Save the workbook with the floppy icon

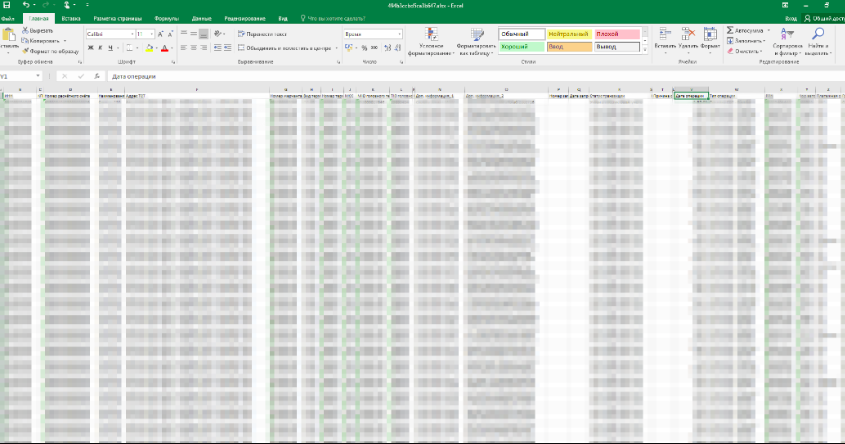pyautogui.click(x=7, y=5)
